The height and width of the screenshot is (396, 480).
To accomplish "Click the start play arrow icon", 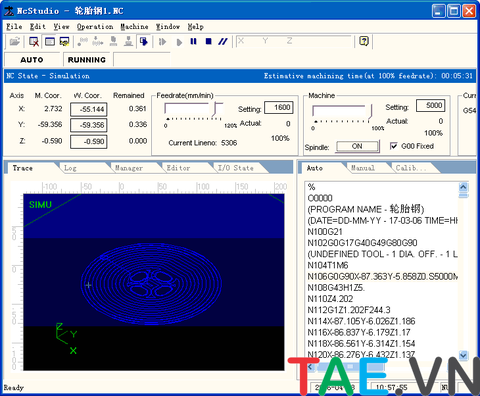I will tap(179, 42).
